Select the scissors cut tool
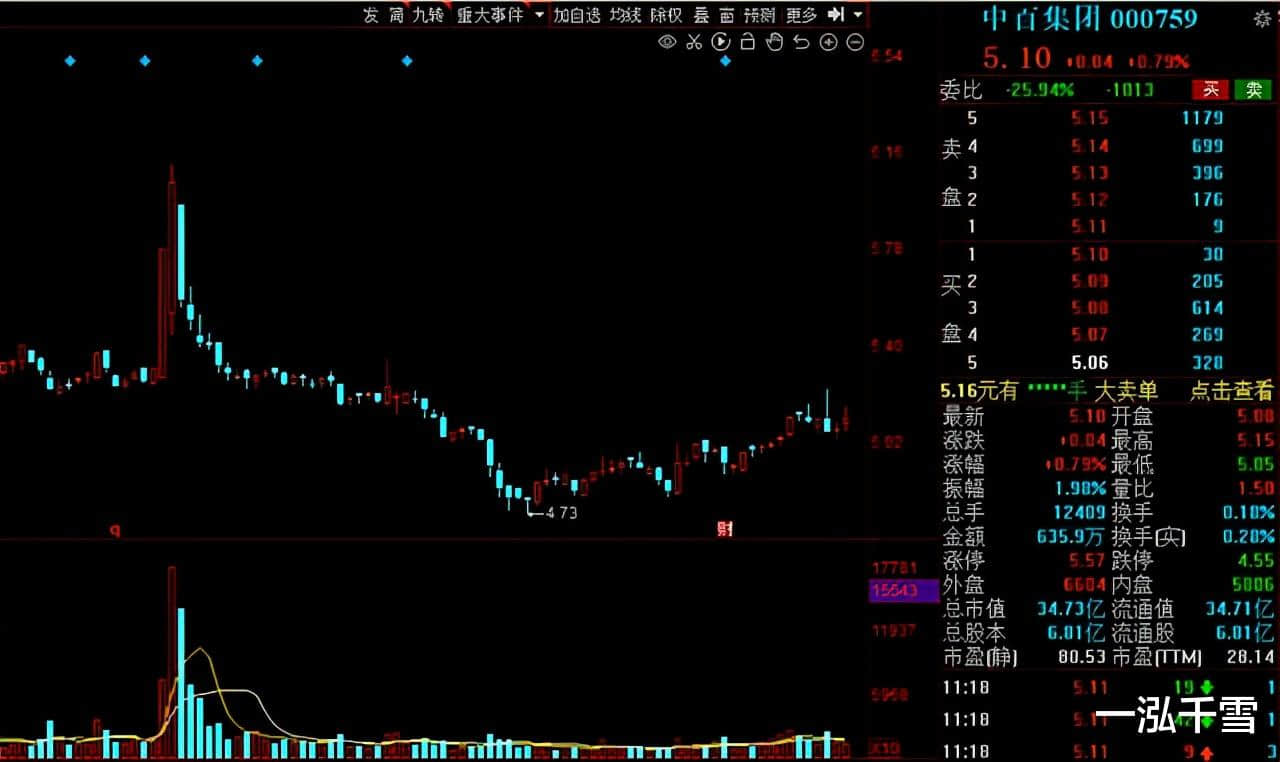Screen dimensions: 1280x762 (x=694, y=41)
